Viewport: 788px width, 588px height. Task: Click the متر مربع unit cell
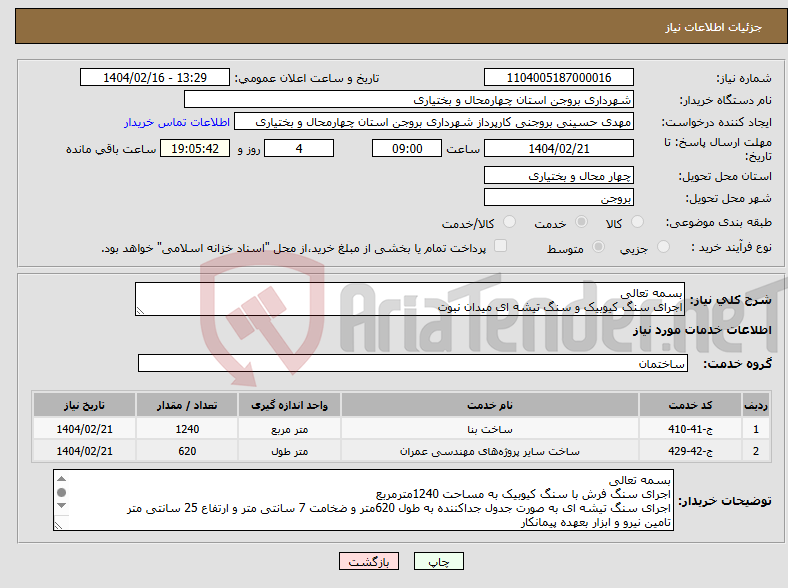(289, 429)
